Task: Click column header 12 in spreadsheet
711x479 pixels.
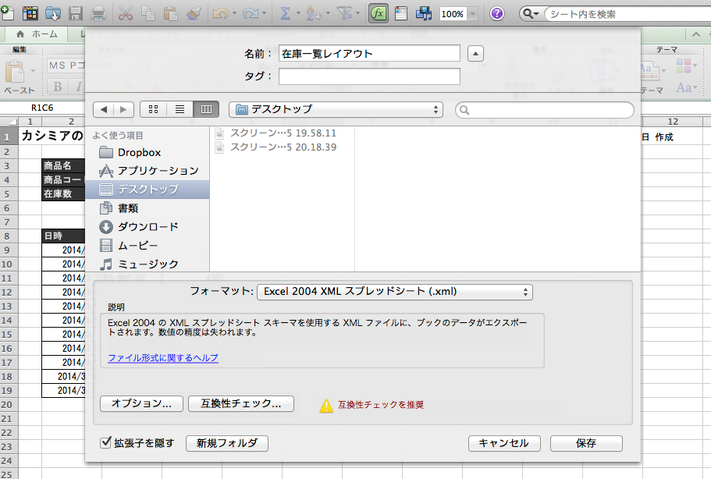Action: 673,122
